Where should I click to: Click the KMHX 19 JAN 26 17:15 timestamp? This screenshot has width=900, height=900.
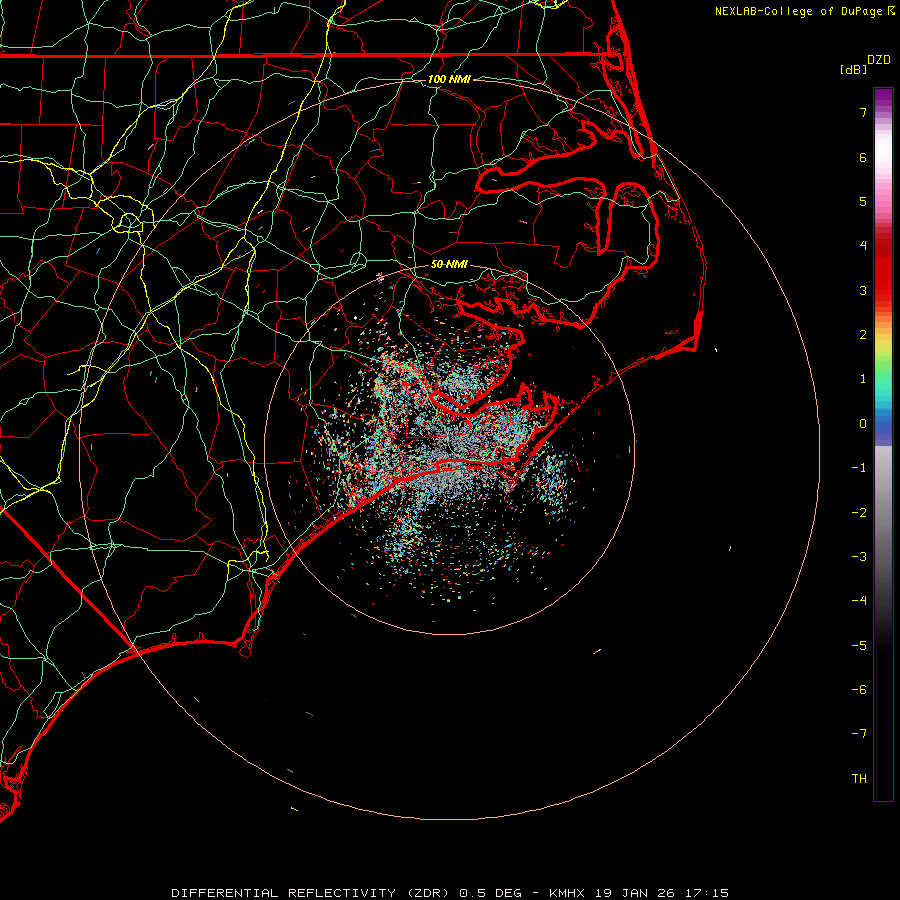[638, 893]
